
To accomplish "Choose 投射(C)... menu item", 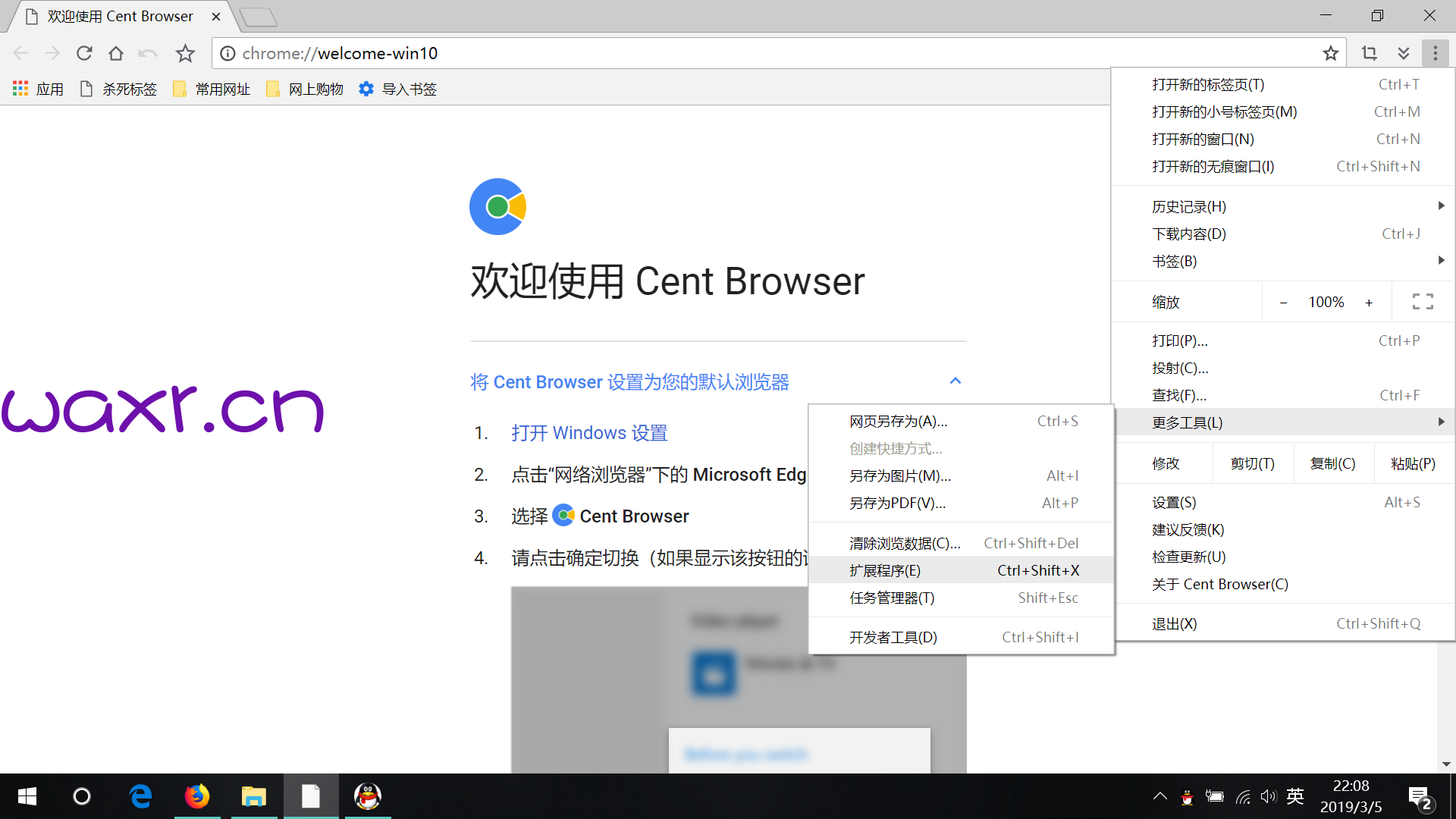I will click(1283, 368).
